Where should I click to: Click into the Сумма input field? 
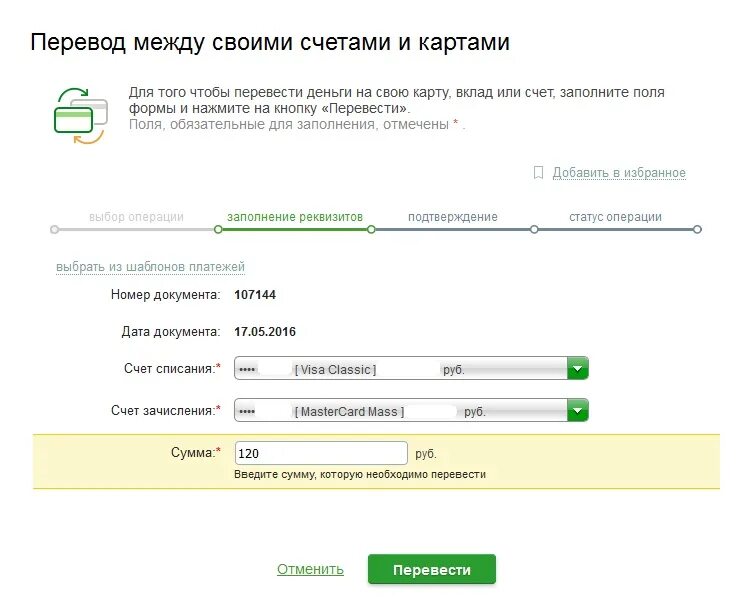[321, 453]
